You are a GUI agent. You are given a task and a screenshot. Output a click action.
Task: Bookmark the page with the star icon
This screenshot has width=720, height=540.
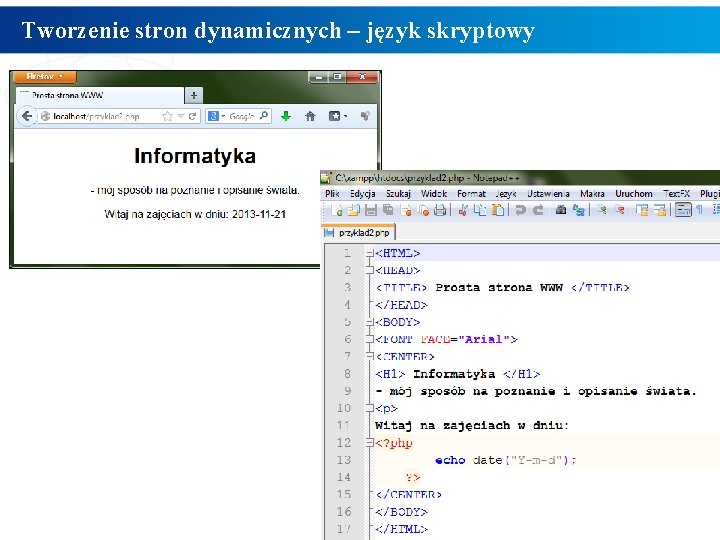click(x=167, y=116)
